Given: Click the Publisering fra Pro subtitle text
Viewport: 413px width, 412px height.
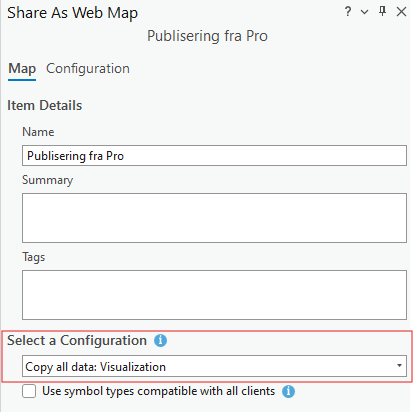Looking at the screenshot, I should [x=207, y=36].
